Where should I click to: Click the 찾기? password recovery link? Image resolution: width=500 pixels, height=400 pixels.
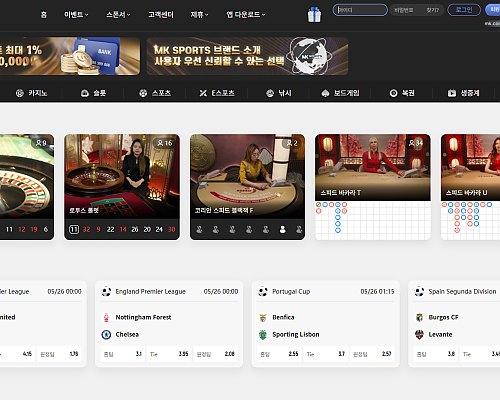tap(433, 10)
